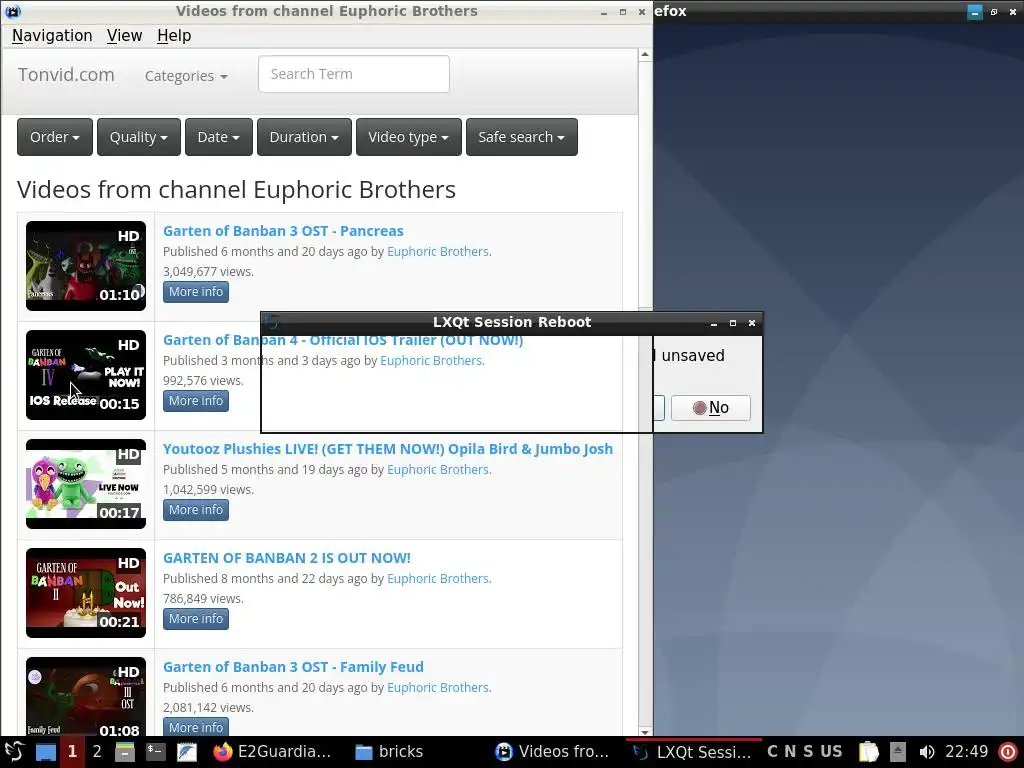Open Garten of Banban 3 OST - Family Feud link
This screenshot has width=1024, height=768.
[x=293, y=667]
